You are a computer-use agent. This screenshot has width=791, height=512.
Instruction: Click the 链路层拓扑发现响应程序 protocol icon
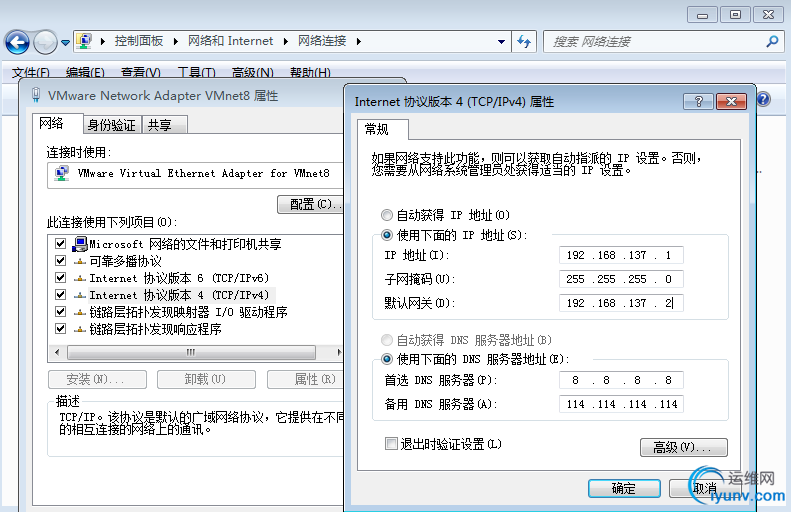click(80, 329)
